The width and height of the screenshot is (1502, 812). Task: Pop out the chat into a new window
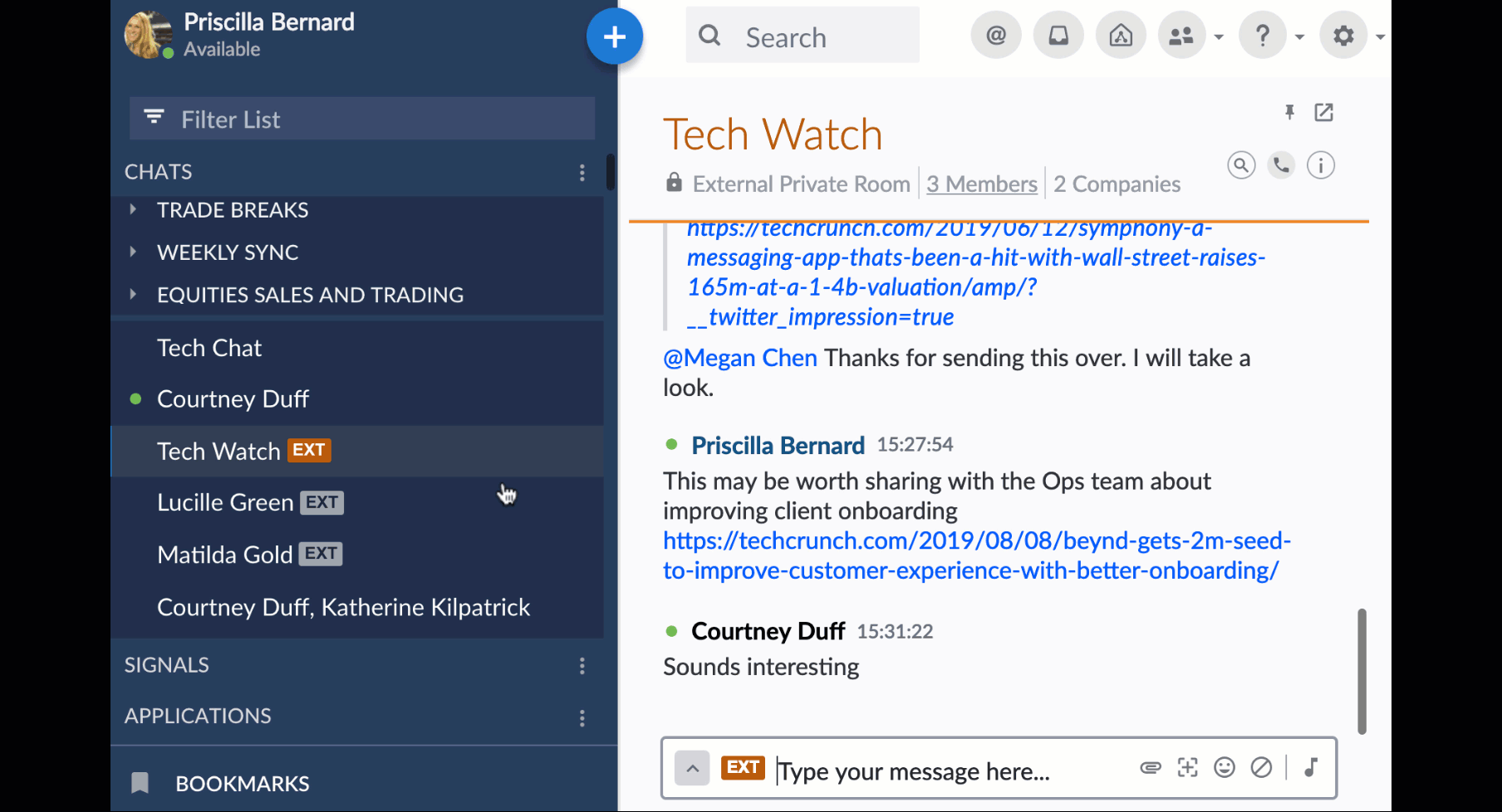click(x=1323, y=112)
